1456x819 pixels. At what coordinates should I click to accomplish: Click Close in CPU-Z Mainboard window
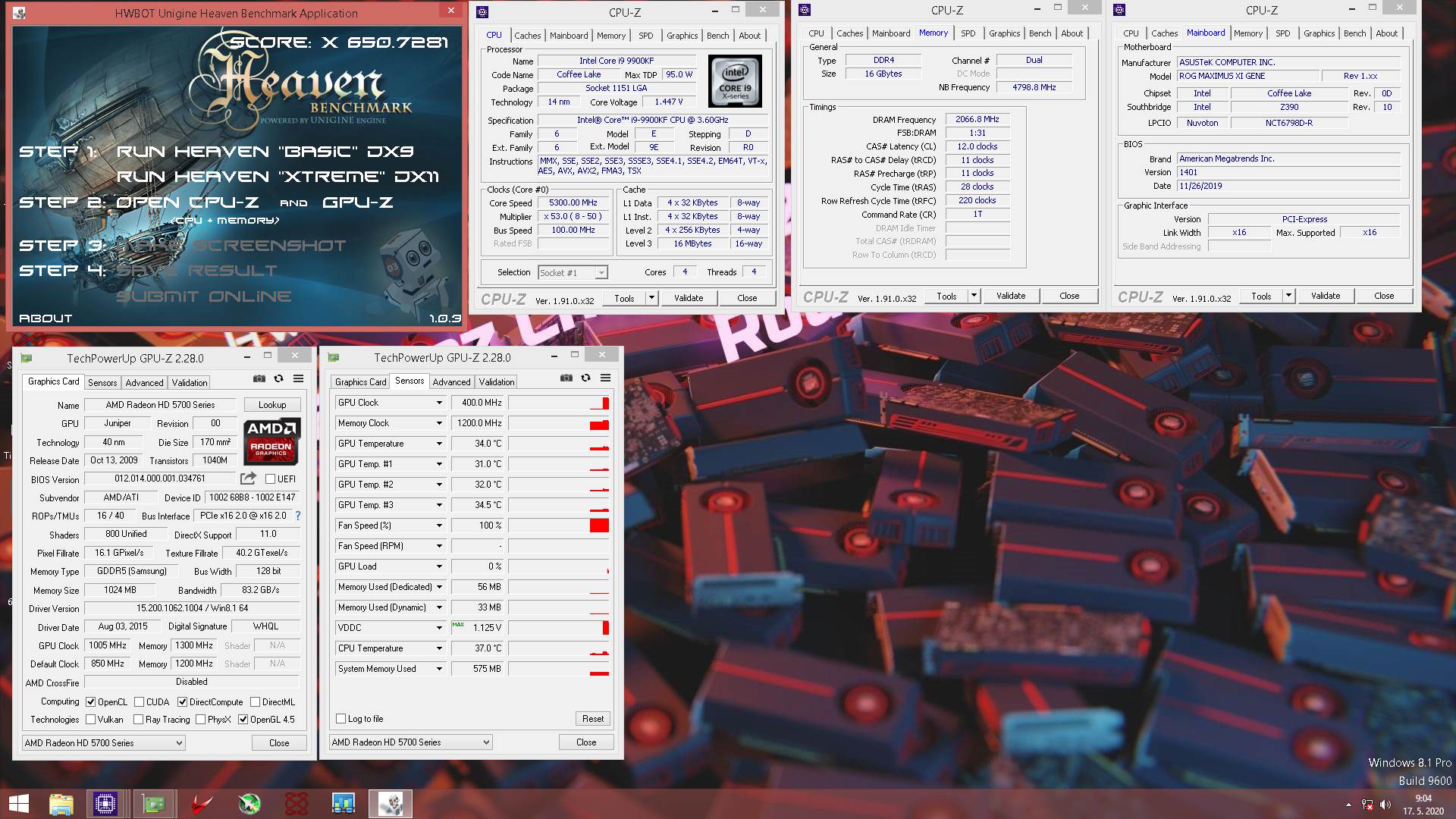coord(1384,296)
